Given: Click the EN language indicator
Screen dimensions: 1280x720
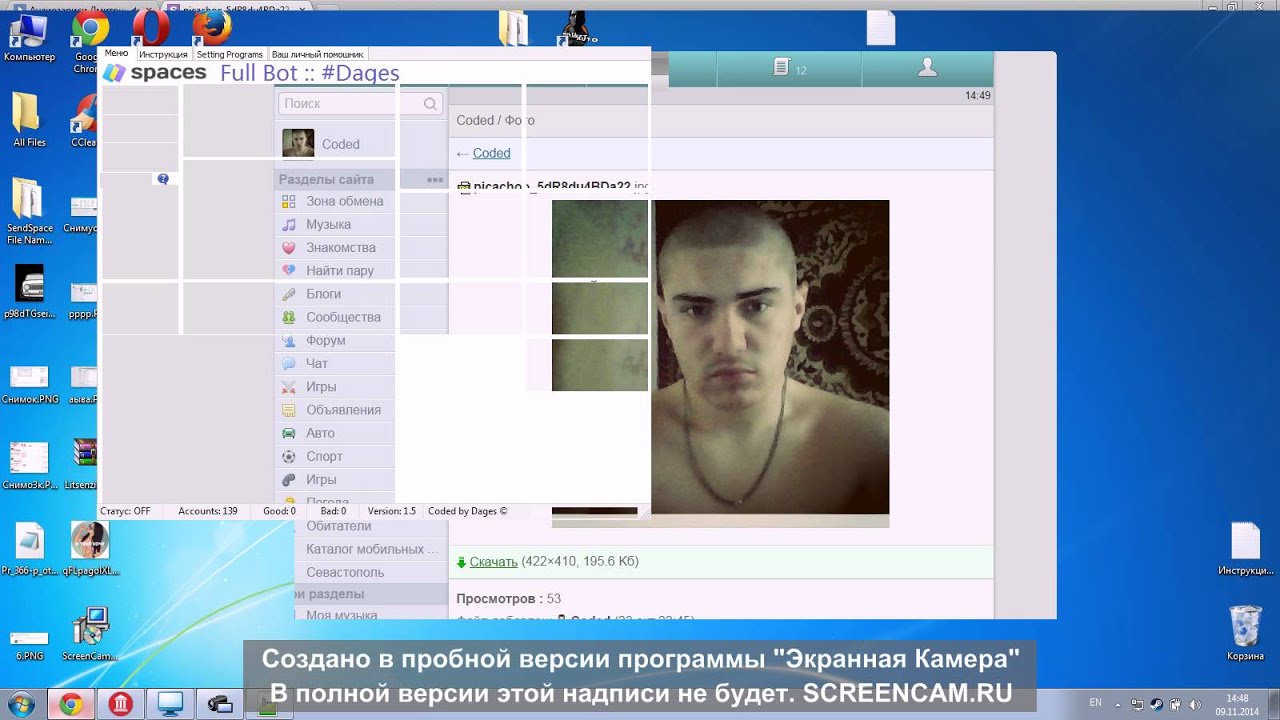Looking at the screenshot, I should pos(1095,703).
